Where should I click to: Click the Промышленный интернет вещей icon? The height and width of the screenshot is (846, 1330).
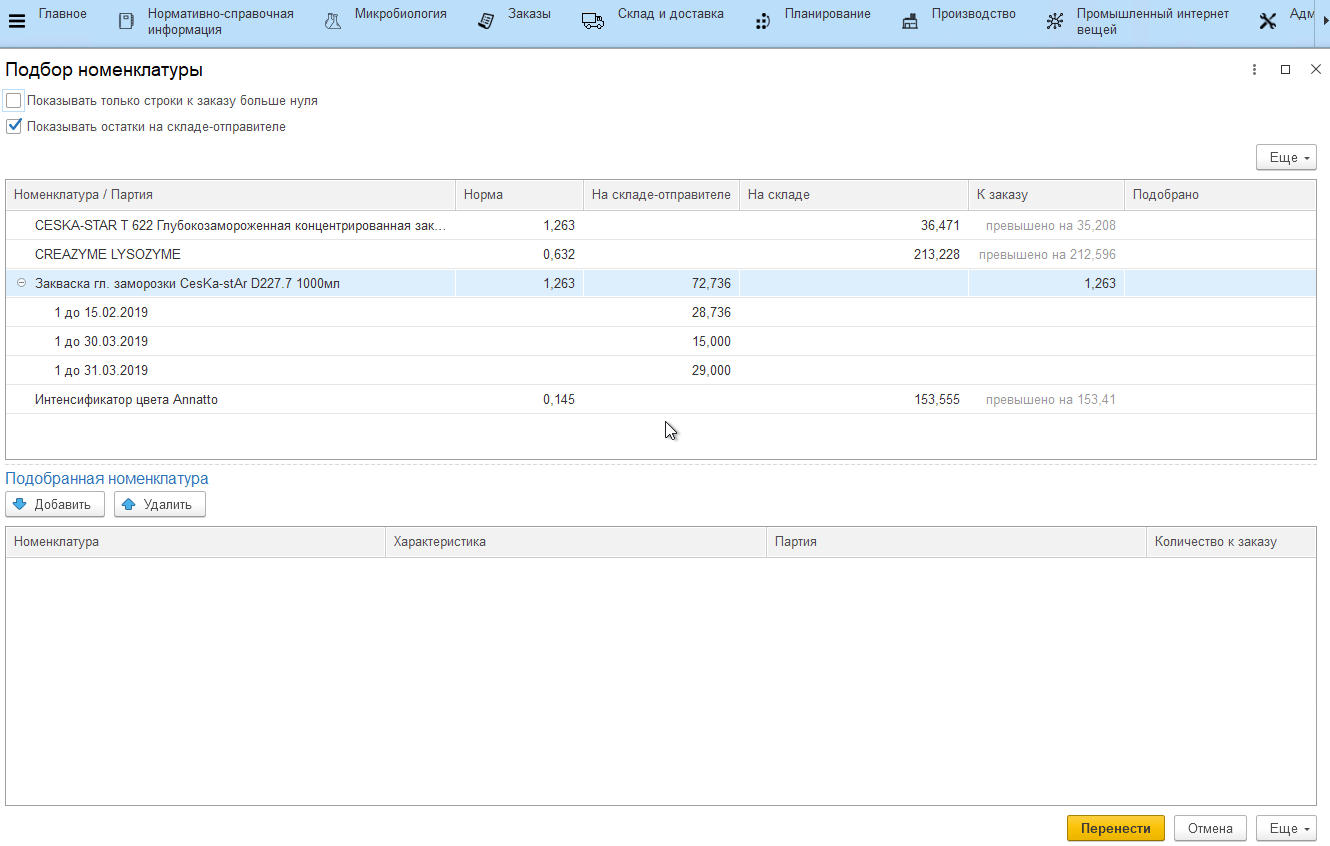click(x=1054, y=21)
